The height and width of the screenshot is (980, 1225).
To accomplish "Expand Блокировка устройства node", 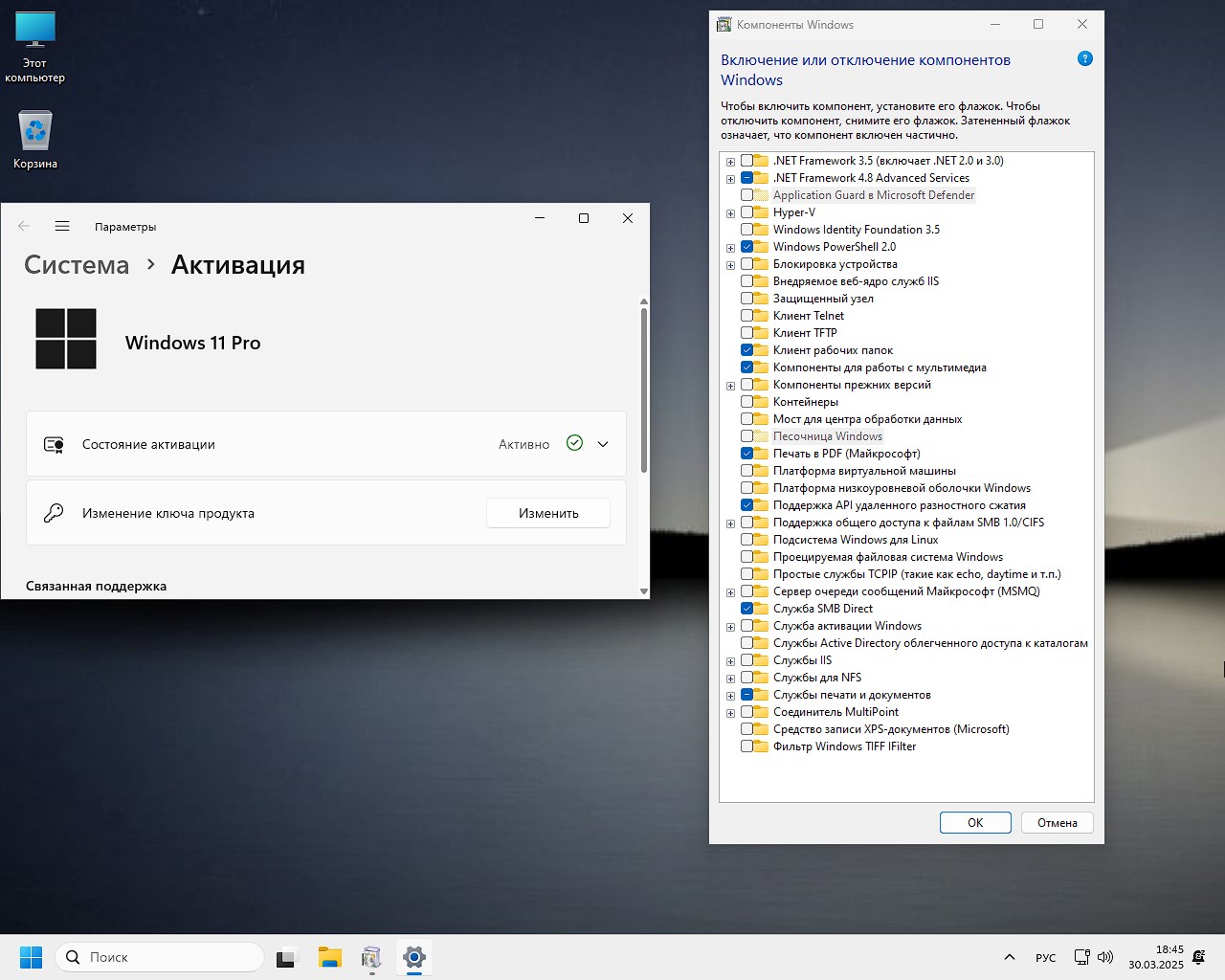I will pos(730,265).
